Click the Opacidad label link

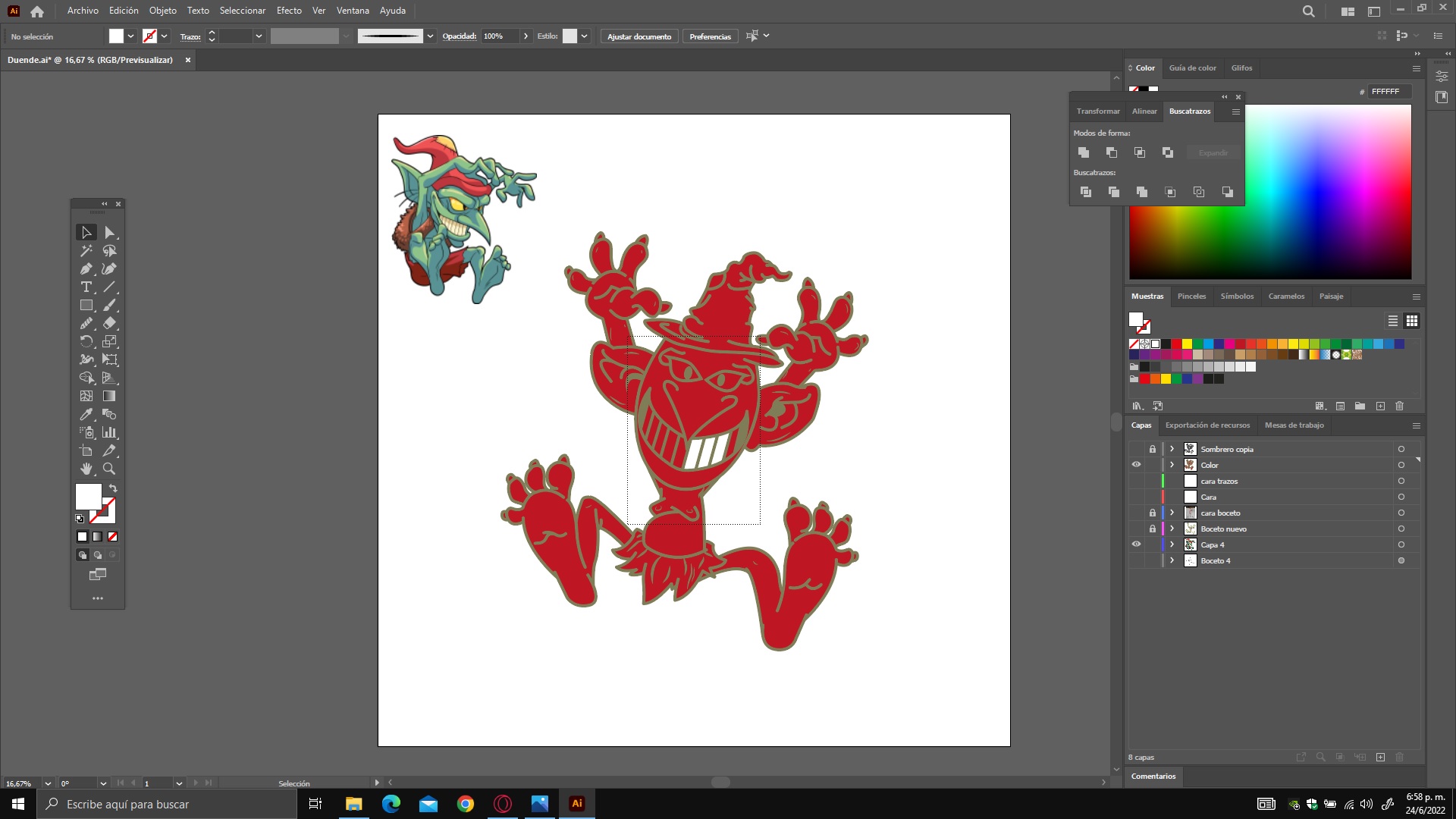(x=459, y=36)
